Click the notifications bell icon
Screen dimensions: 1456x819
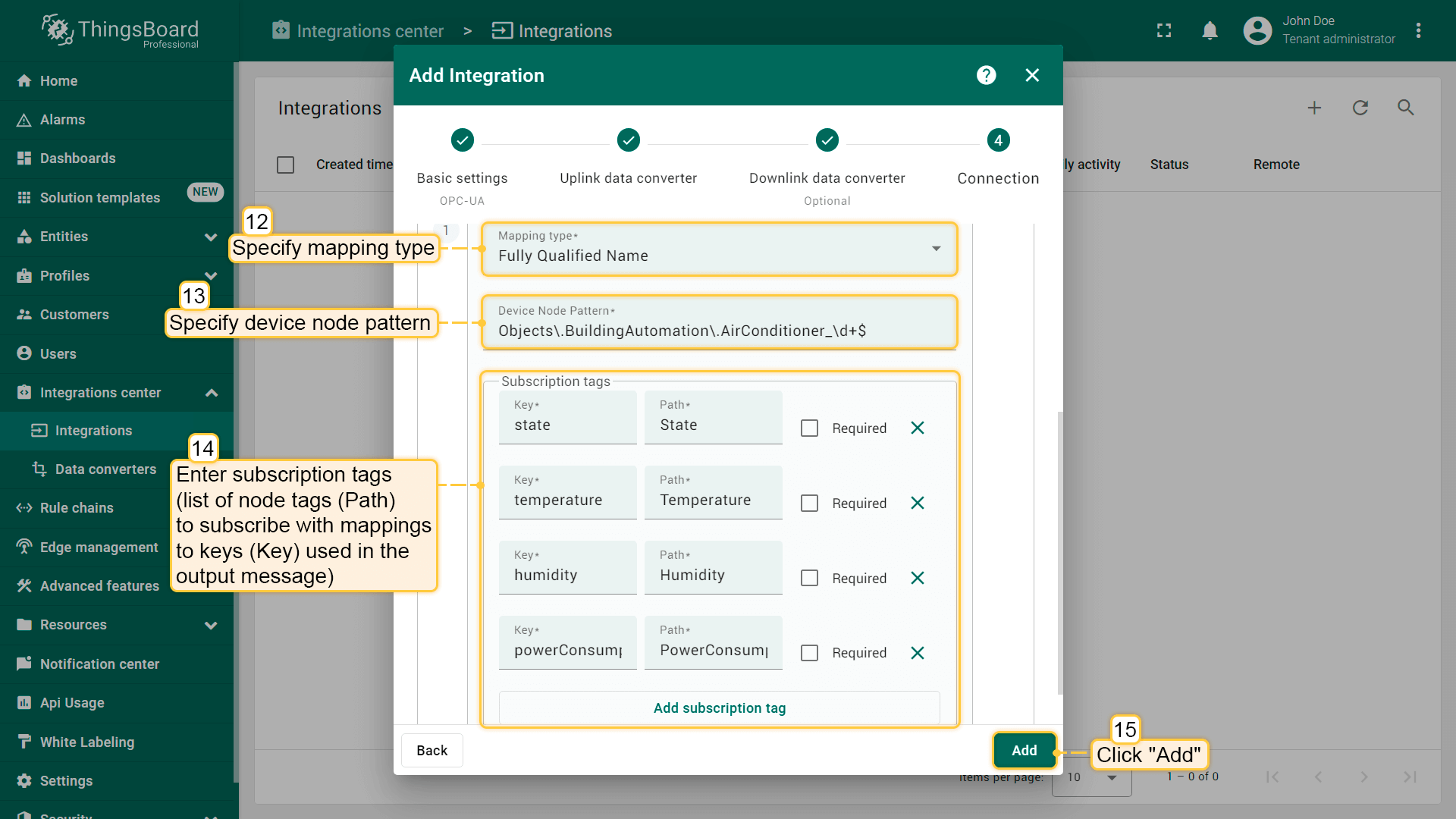(1210, 30)
